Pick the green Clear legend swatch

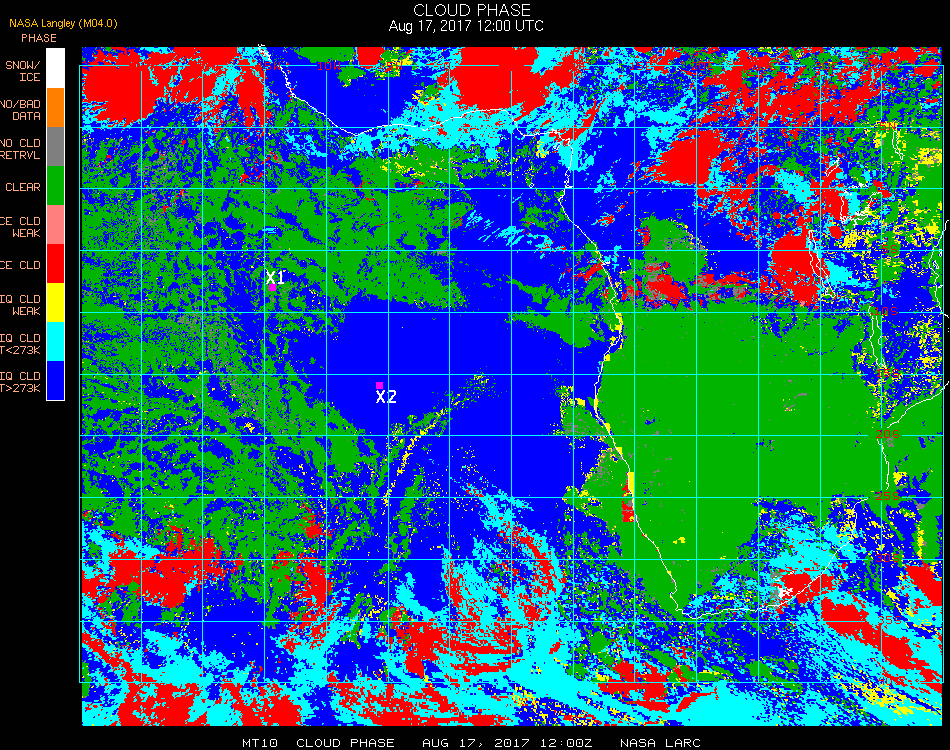click(55, 185)
